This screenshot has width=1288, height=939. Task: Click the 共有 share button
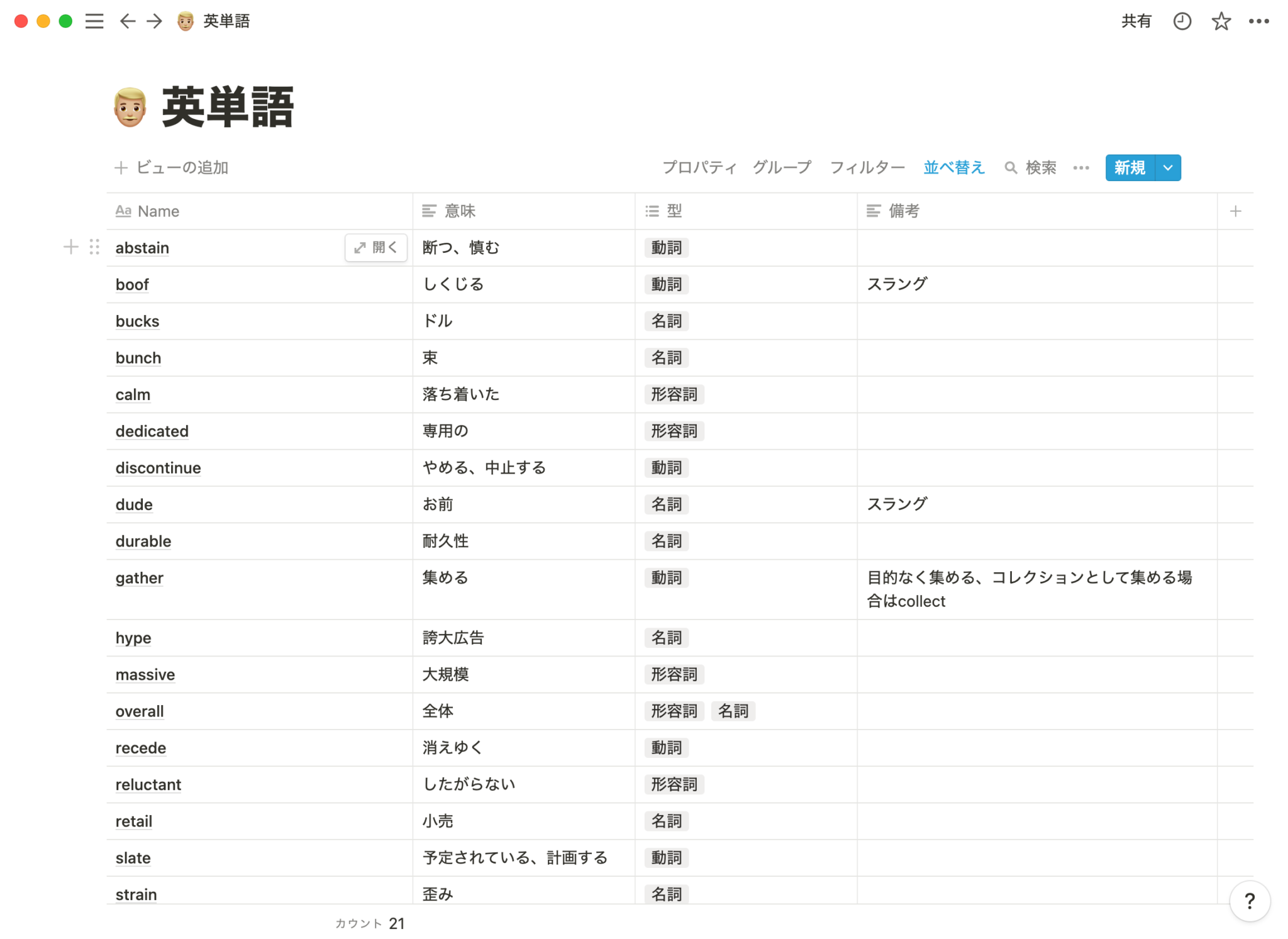click(1136, 21)
